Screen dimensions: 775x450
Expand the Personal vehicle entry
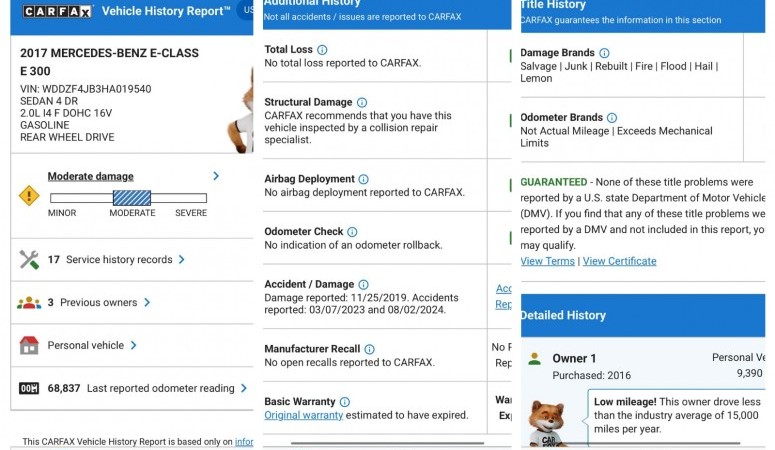click(x=133, y=346)
